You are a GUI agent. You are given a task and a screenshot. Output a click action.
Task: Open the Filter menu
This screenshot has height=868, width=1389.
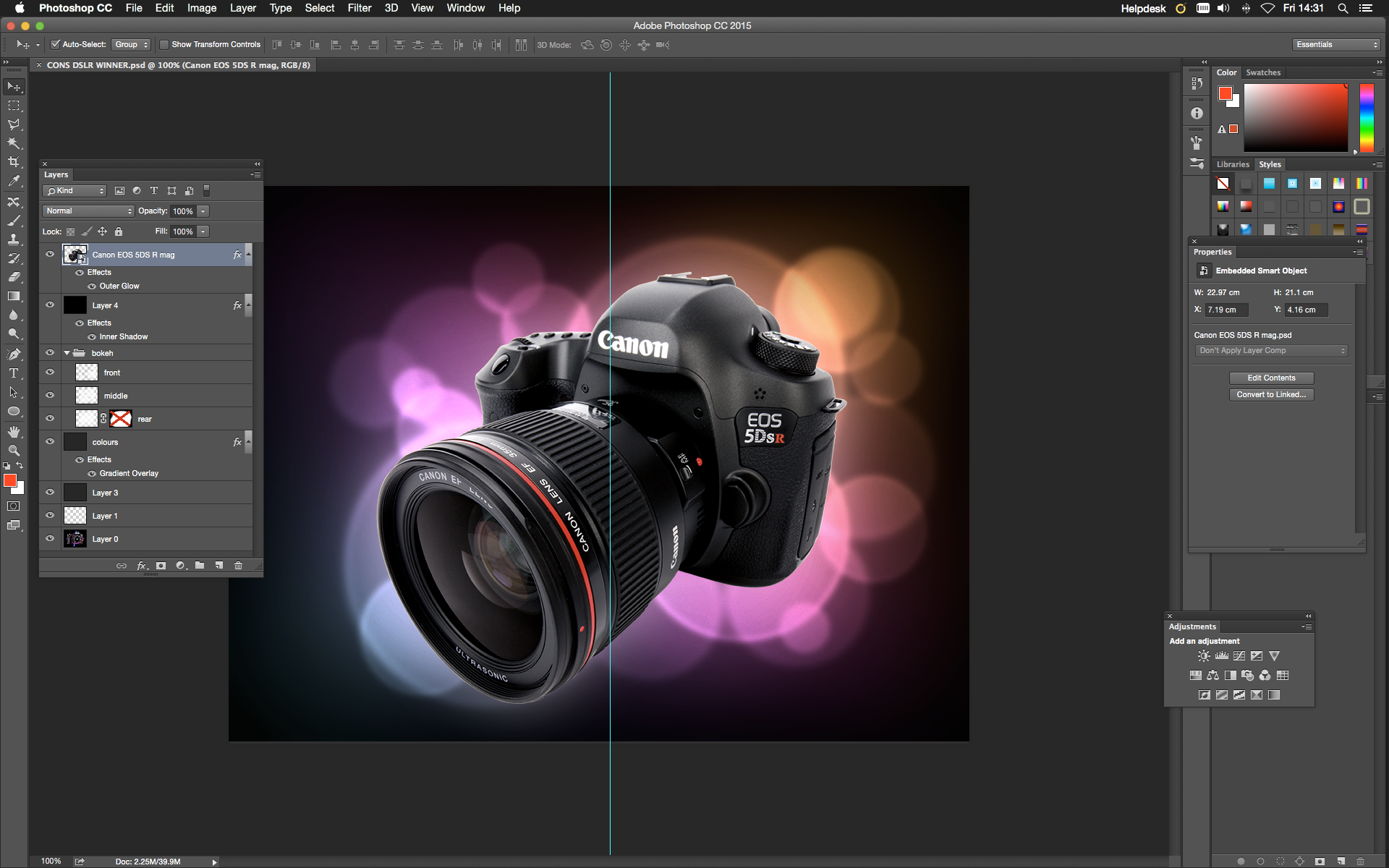pyautogui.click(x=360, y=8)
